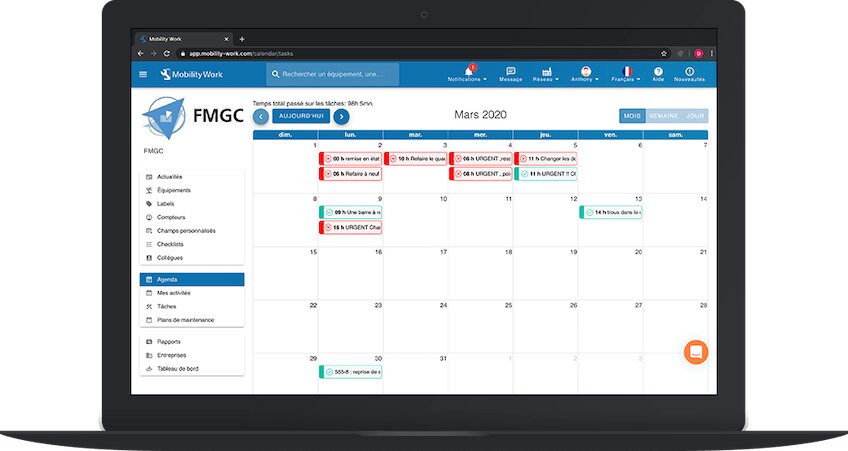Open the hamburger menu icon
This screenshot has height=451, width=848.
pyautogui.click(x=143, y=75)
